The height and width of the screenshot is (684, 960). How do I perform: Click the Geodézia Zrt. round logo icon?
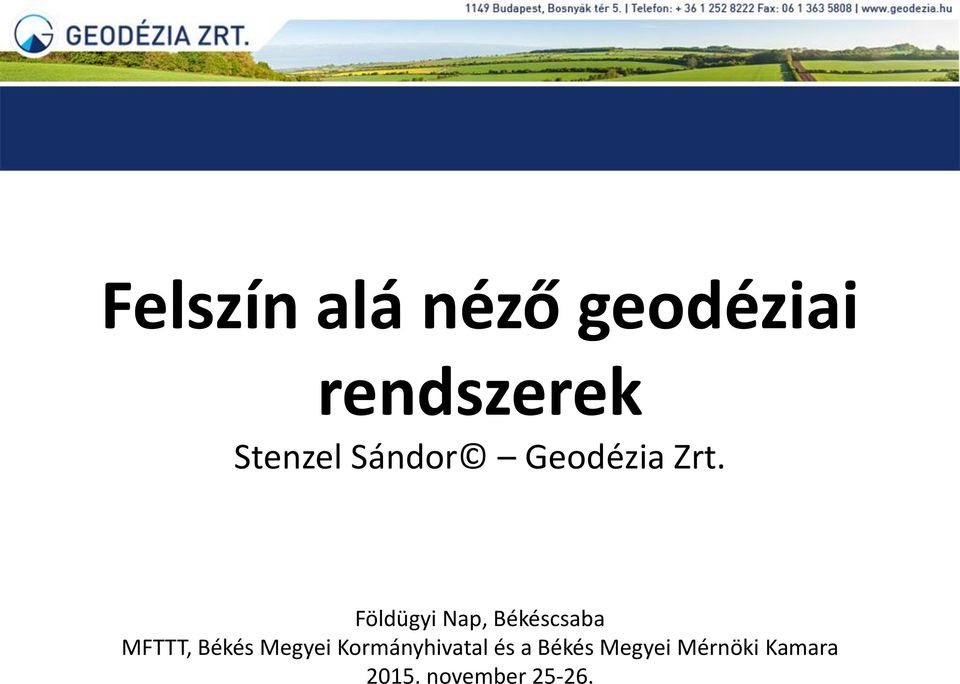tap(34, 34)
